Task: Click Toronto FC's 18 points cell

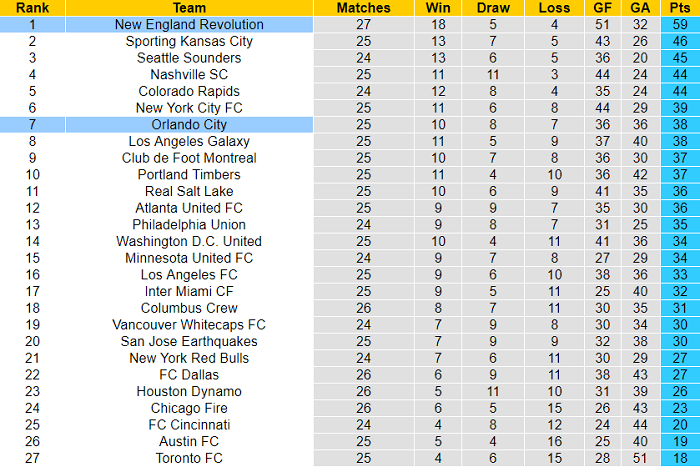Action: 679,458
